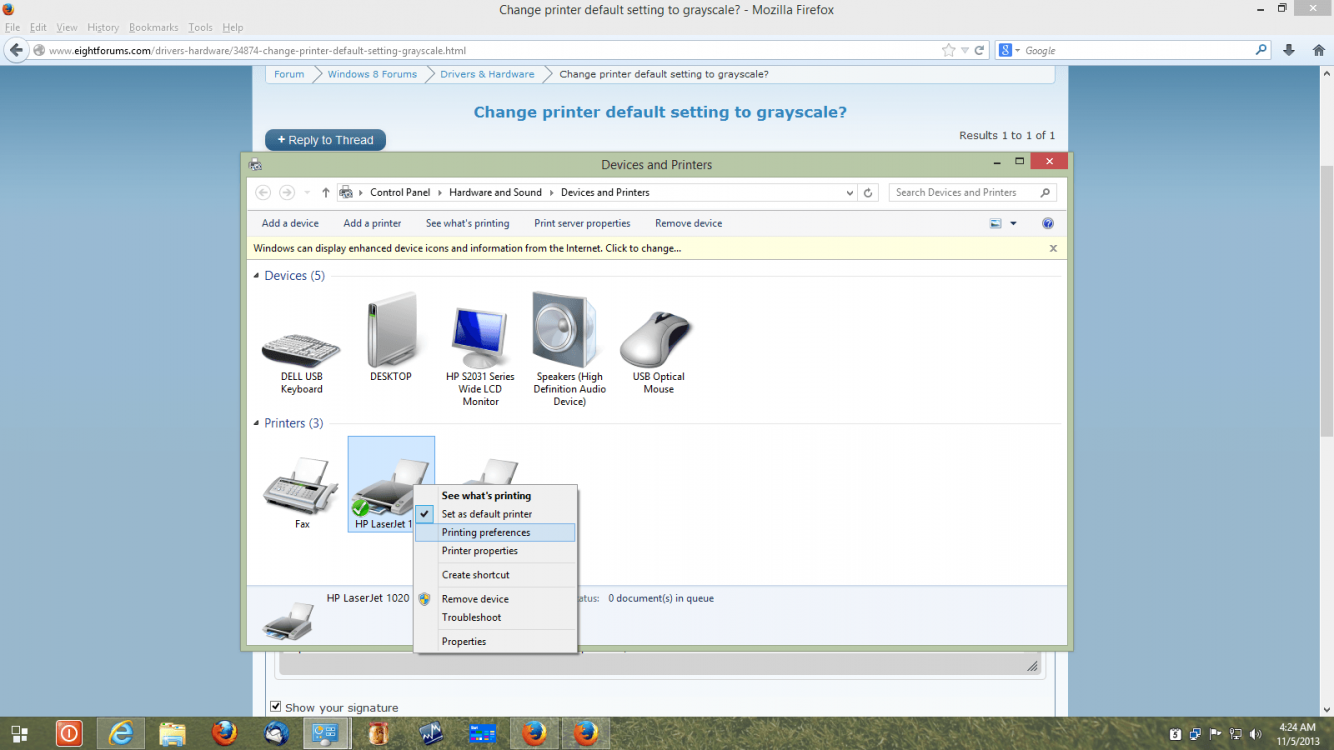Toggle the Show your signature checkbox
This screenshot has height=750, width=1334.
276,707
